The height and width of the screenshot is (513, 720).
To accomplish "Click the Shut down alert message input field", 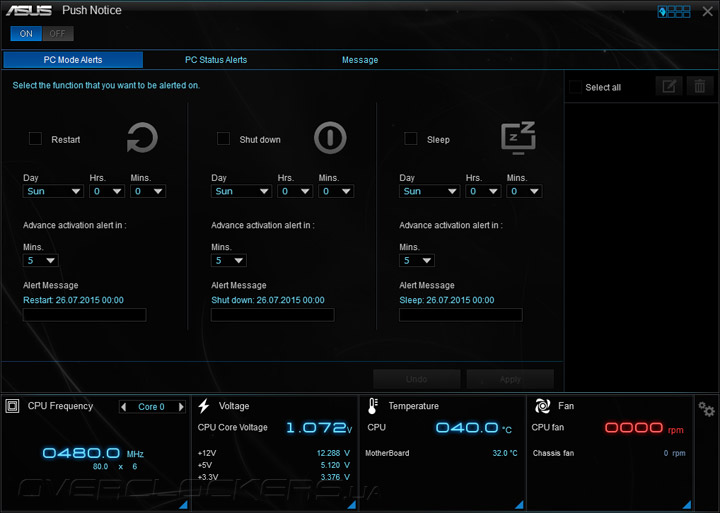I will coord(273,315).
